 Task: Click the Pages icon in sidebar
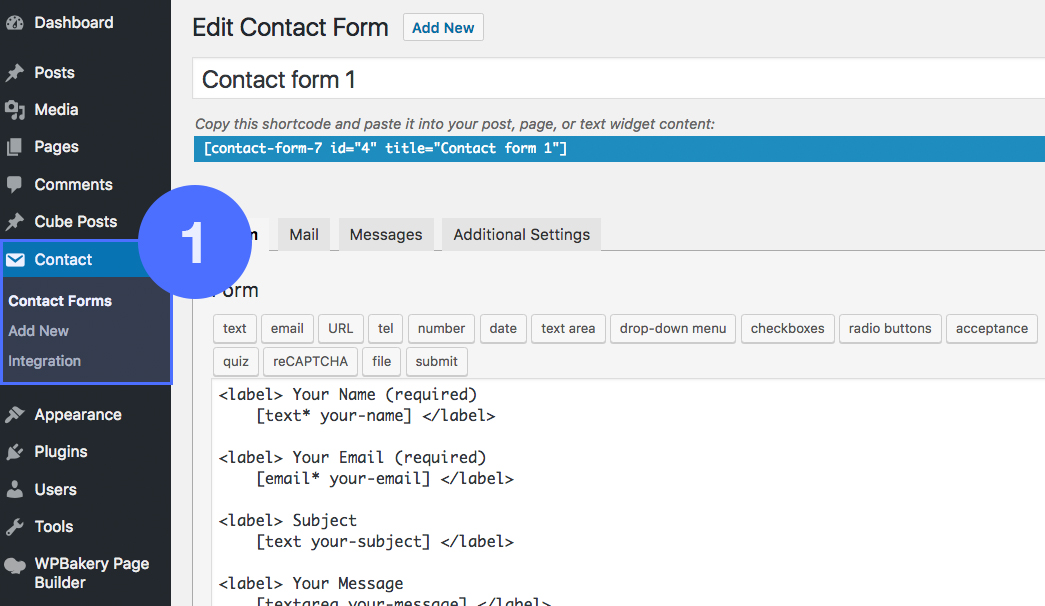click(15, 147)
